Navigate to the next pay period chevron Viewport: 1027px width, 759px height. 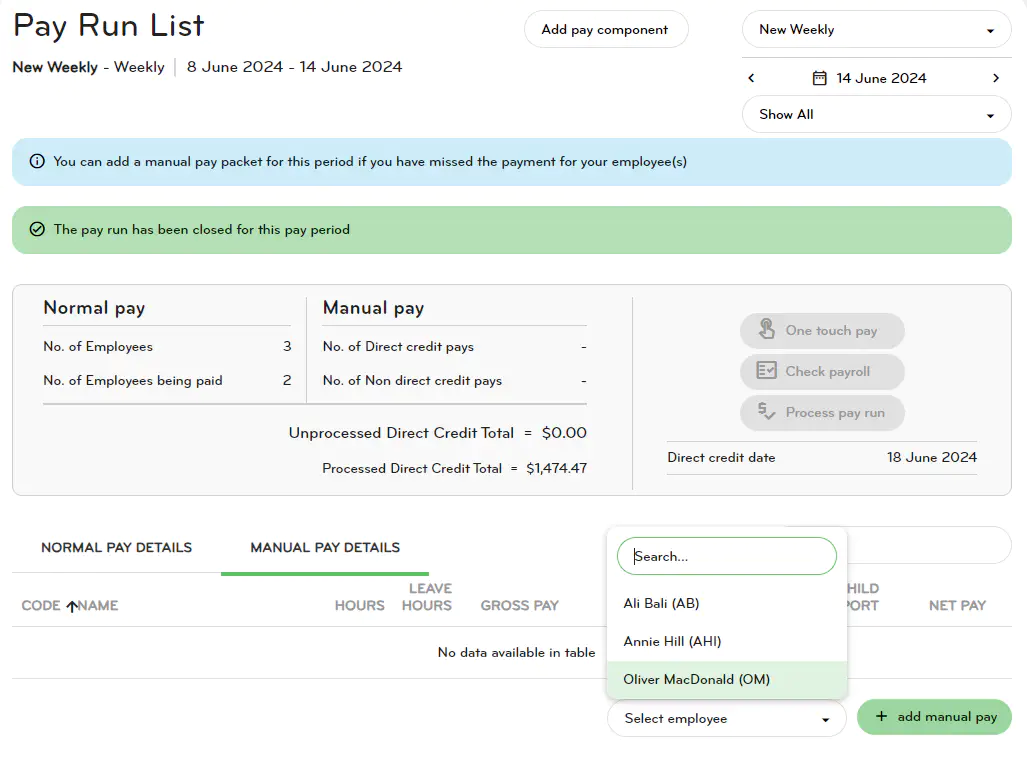pos(997,77)
